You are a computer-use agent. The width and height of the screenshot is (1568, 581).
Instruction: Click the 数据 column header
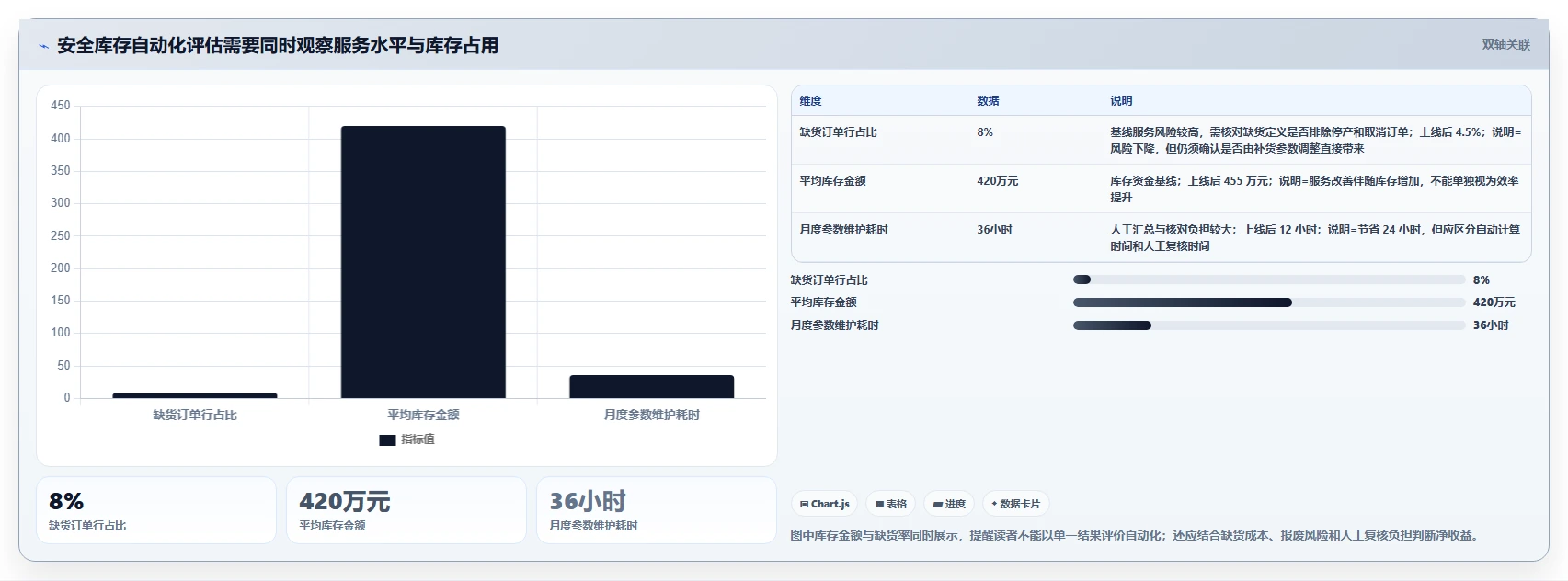tap(988, 101)
